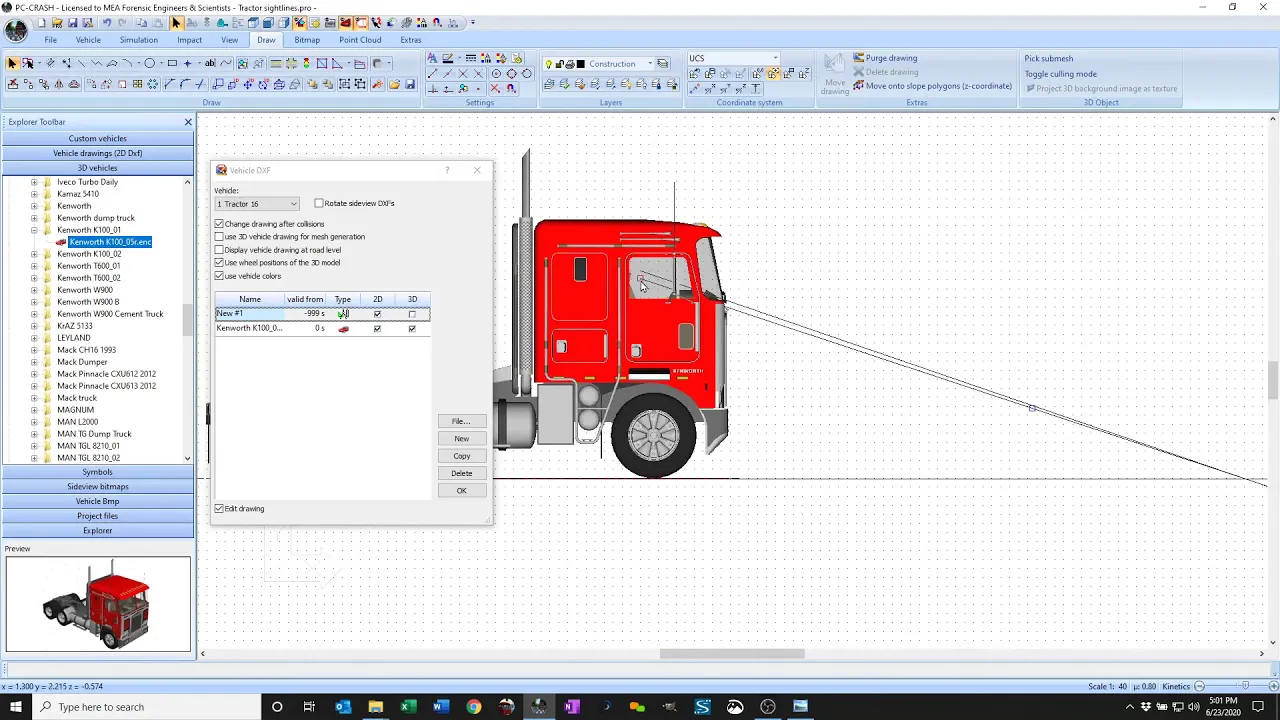Expand the Kenworth T600_01 tree node
Screen dimensions: 1280x720
(x=34, y=266)
